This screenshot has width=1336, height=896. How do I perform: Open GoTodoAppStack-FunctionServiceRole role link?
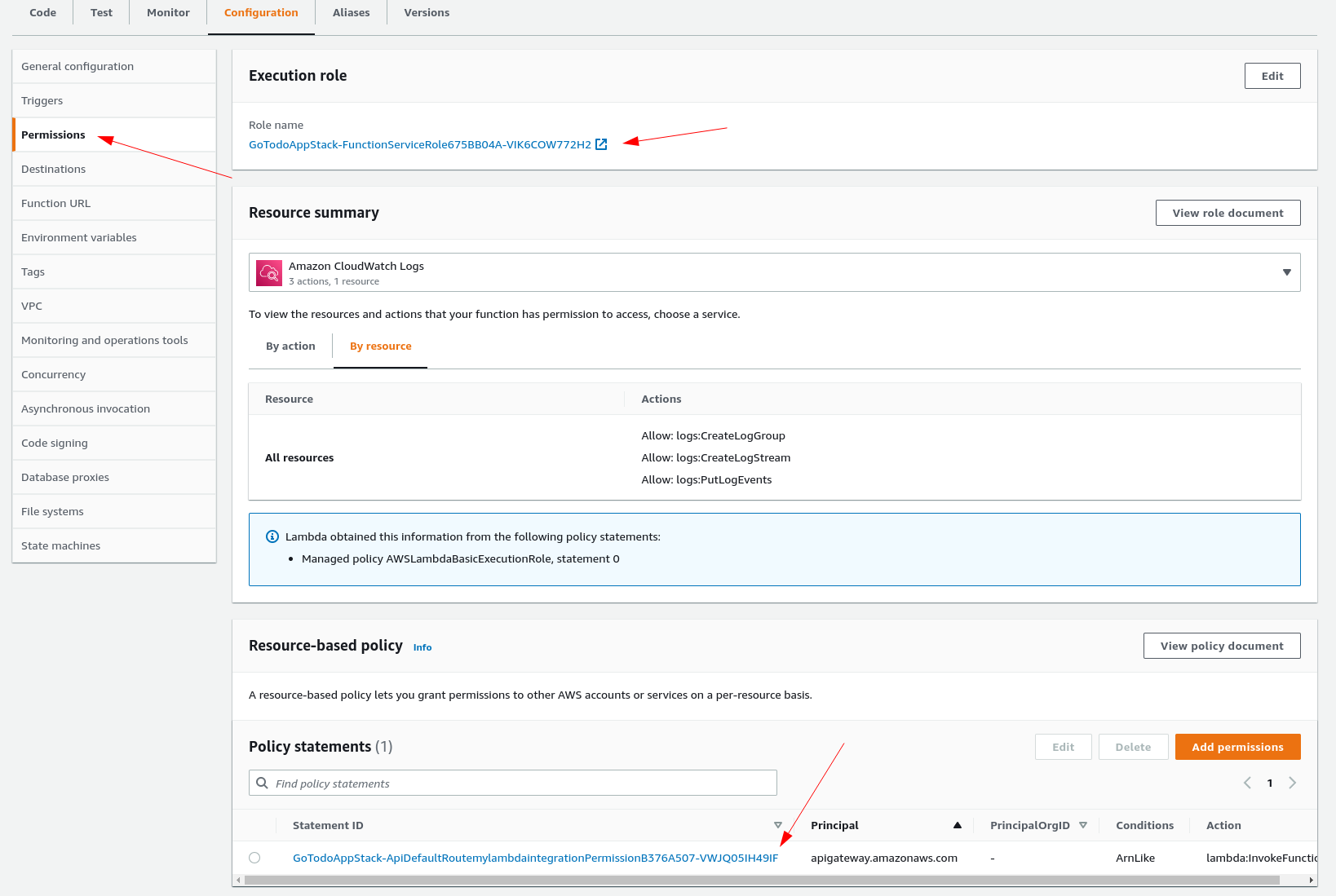point(420,144)
